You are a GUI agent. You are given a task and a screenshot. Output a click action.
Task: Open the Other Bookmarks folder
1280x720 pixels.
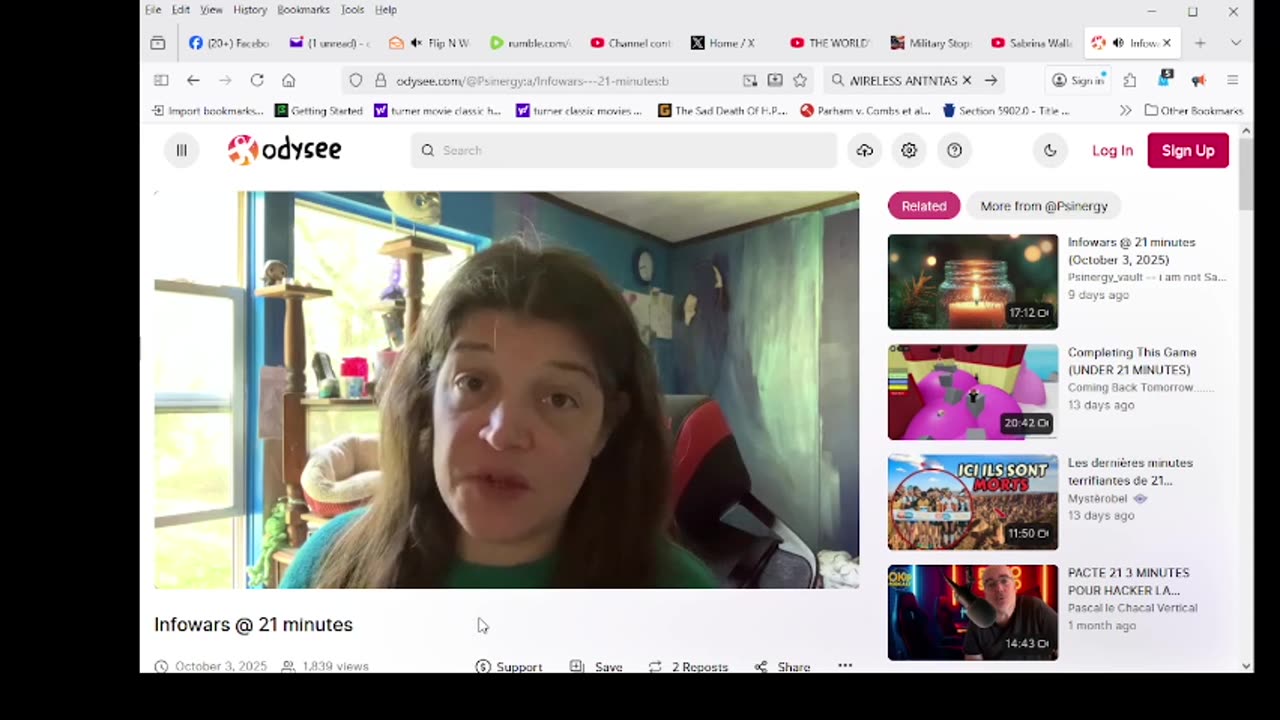click(x=1194, y=110)
